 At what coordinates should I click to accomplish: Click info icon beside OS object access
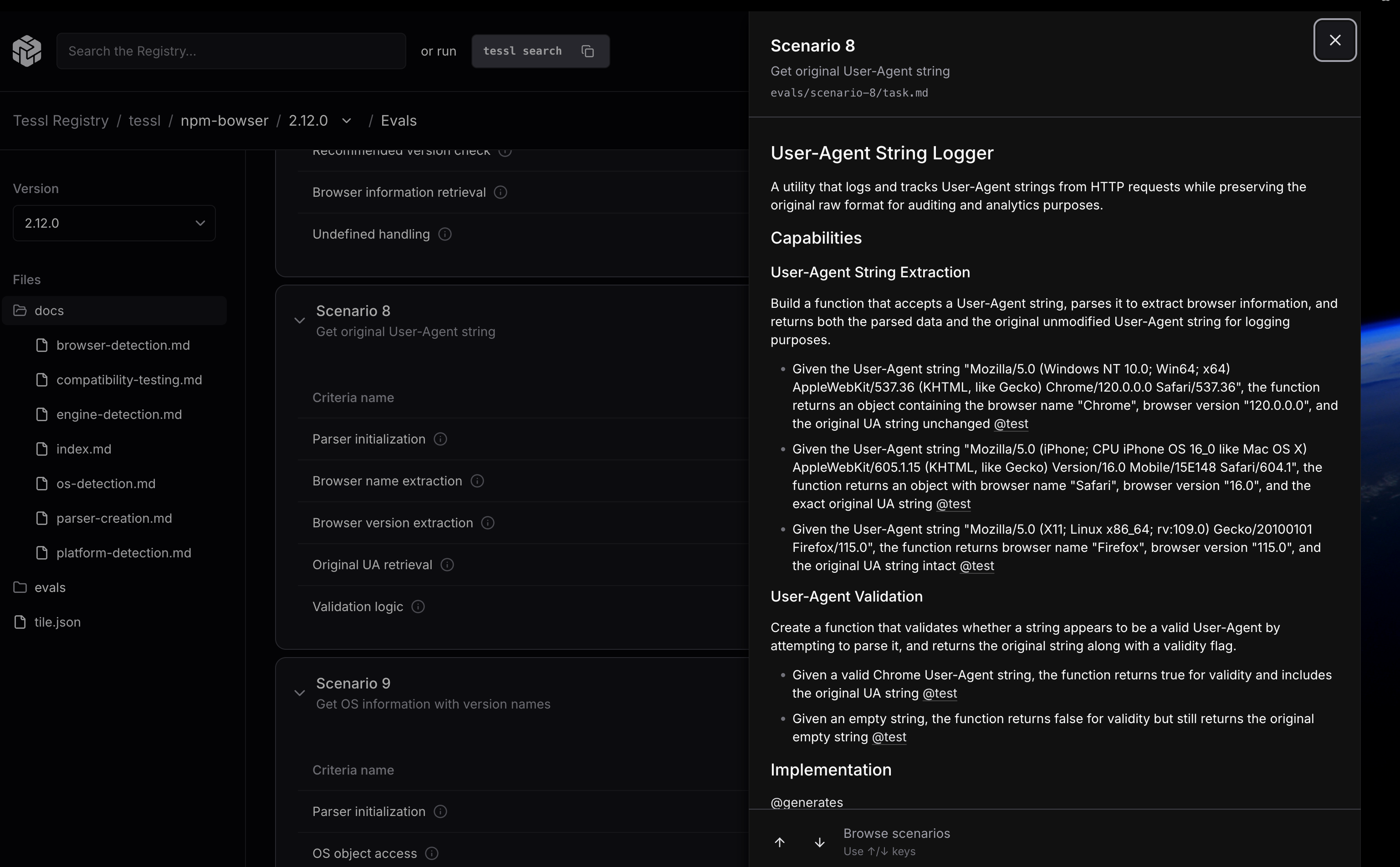[432, 853]
